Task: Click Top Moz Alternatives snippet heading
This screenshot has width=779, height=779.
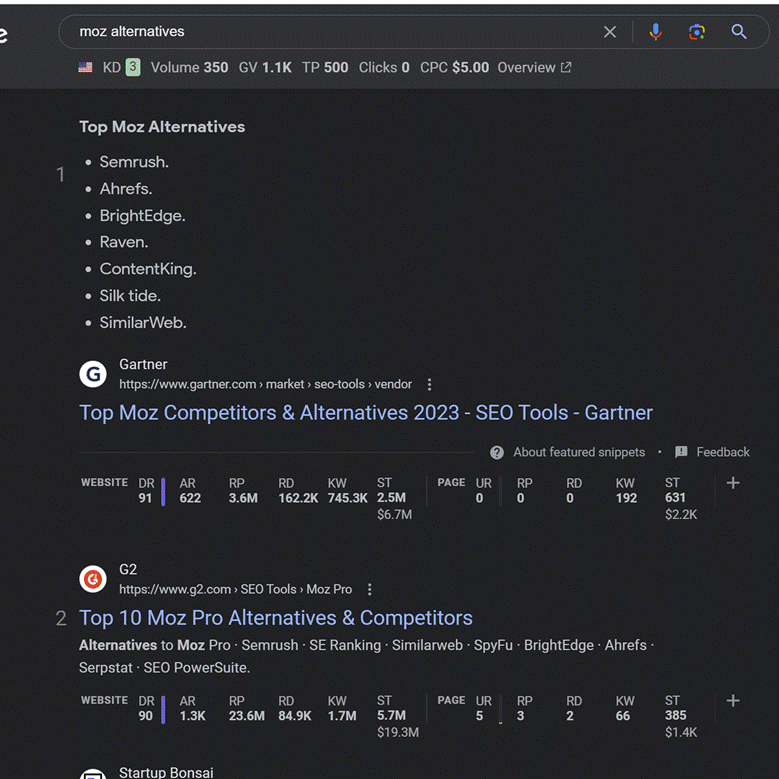Action: [x=162, y=127]
